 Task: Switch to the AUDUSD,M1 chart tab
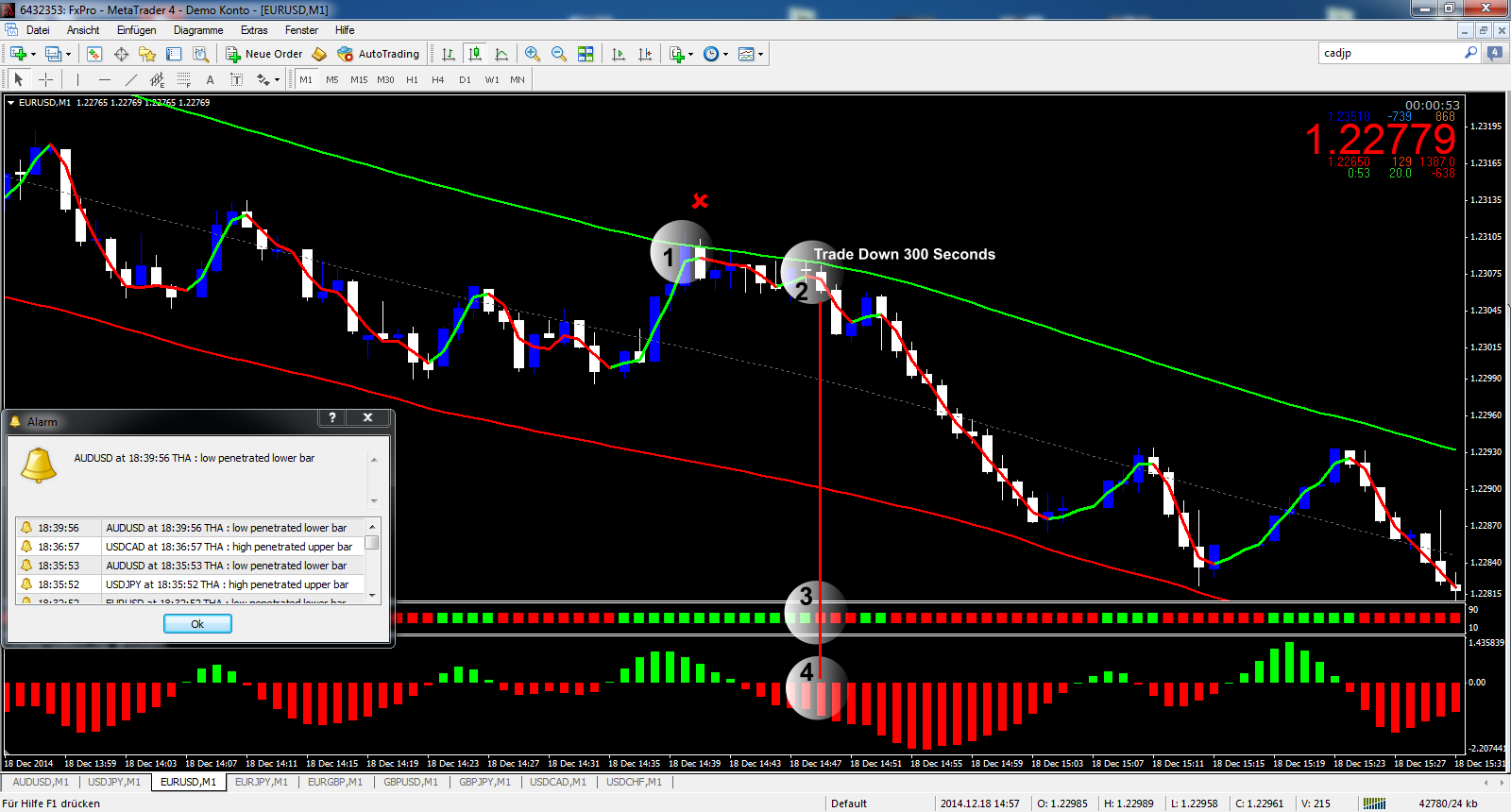click(41, 782)
